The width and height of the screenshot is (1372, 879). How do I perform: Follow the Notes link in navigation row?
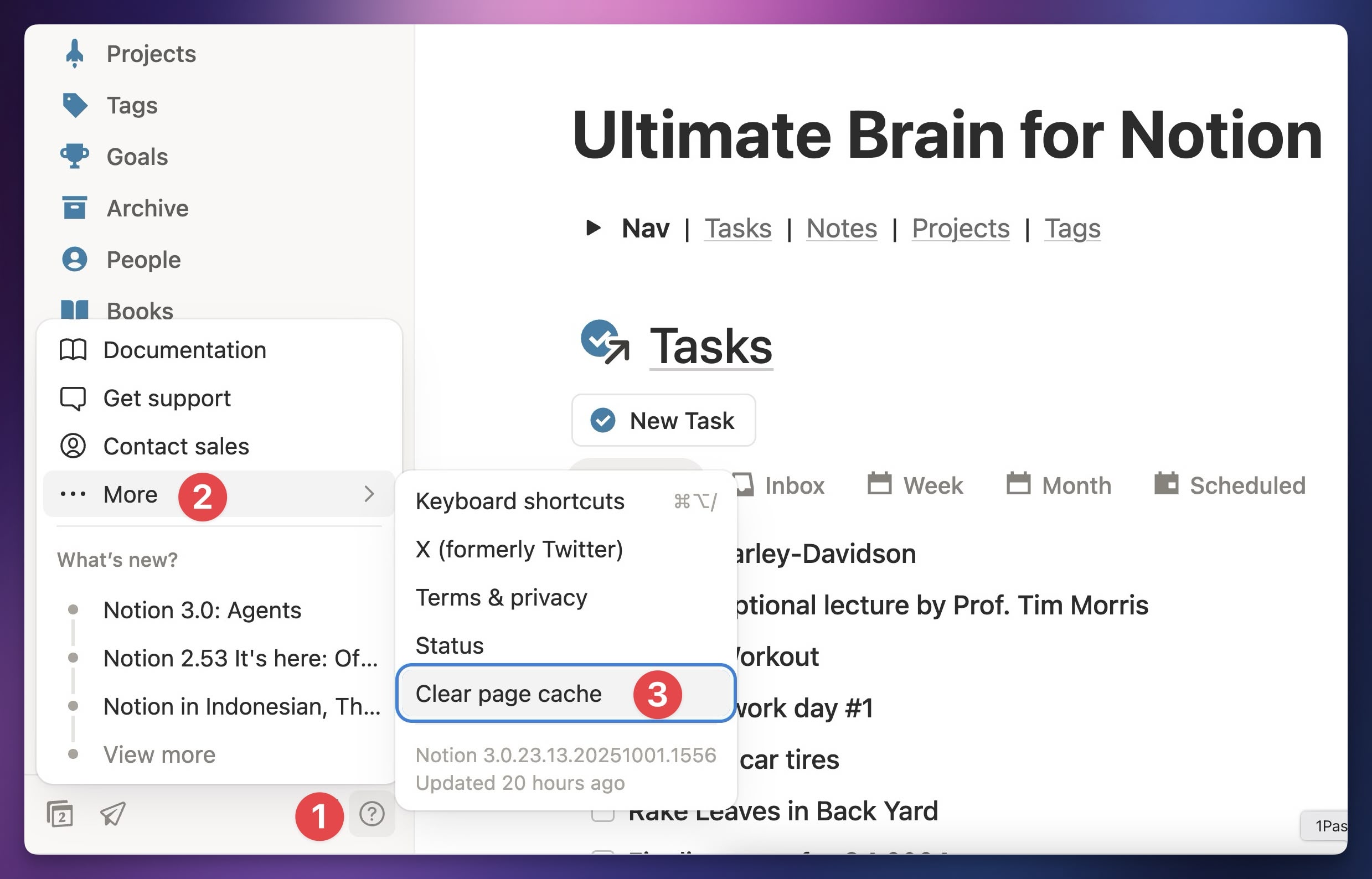click(841, 227)
